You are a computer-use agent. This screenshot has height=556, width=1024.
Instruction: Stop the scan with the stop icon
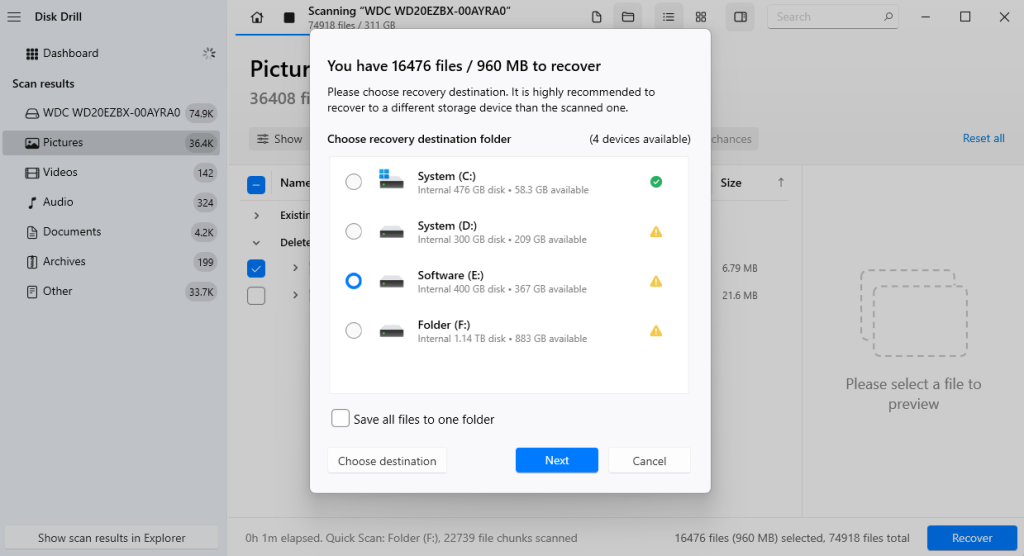pos(289,17)
